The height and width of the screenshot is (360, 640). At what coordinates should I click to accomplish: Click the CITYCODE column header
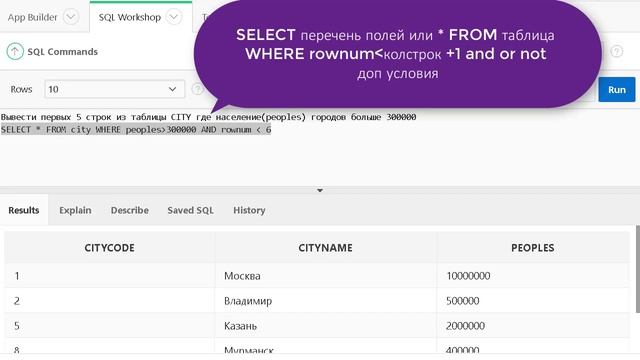click(109, 248)
